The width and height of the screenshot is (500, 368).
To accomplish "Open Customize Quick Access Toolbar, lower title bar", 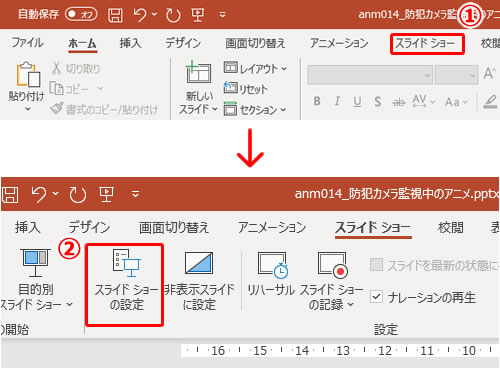I will 135,194.
